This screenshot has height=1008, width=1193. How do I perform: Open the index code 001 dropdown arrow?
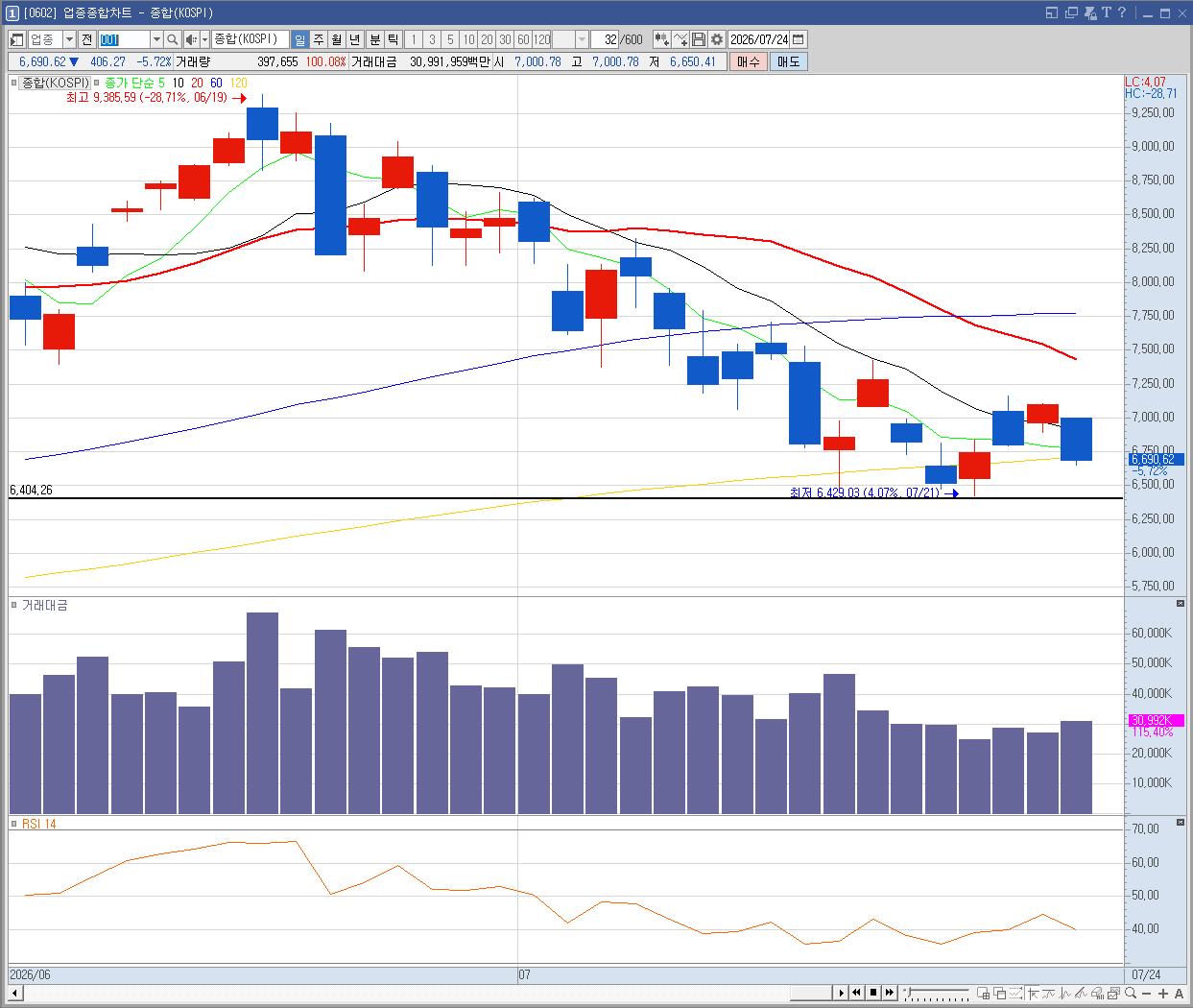[x=156, y=39]
